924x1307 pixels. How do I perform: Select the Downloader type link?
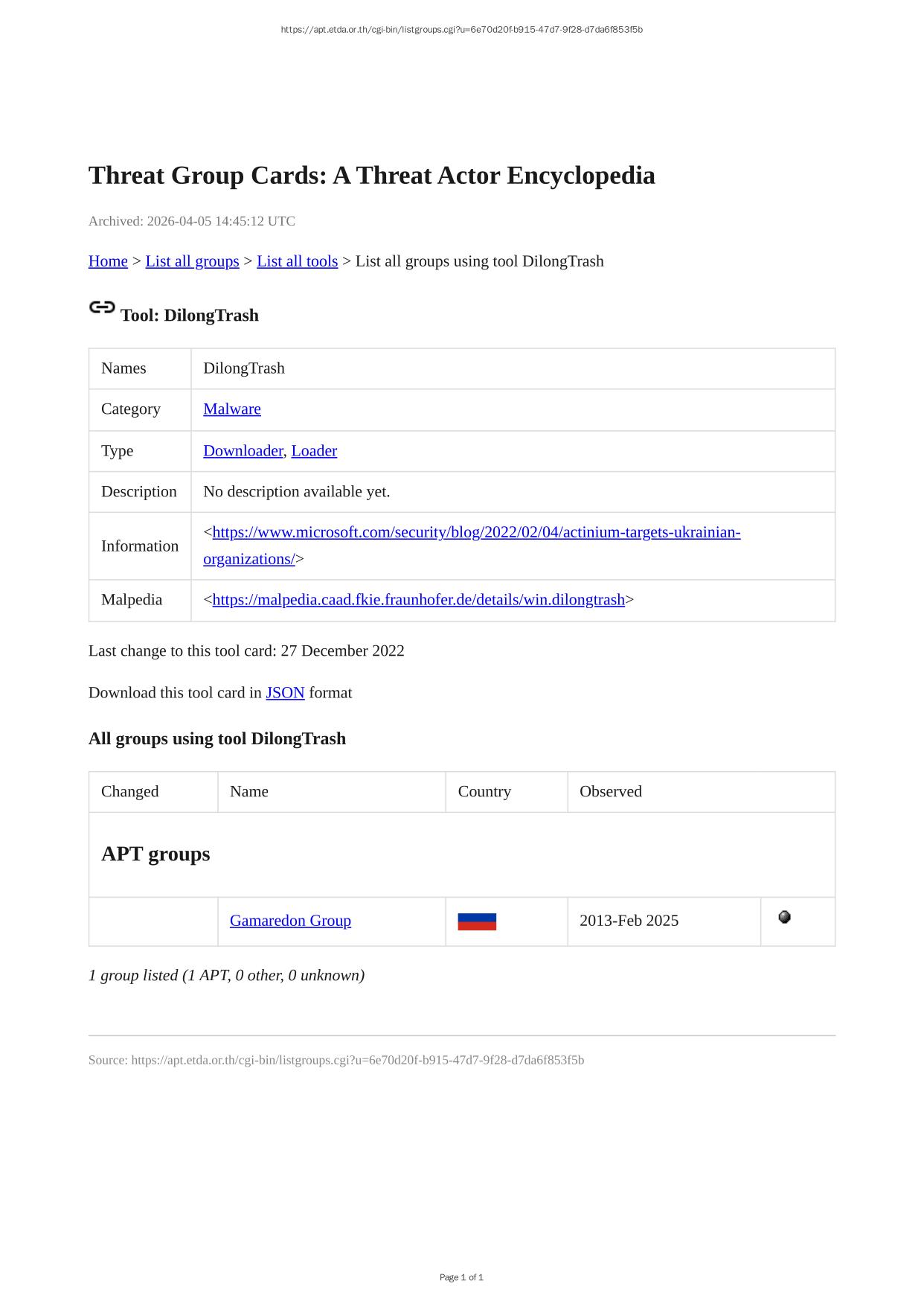point(243,451)
